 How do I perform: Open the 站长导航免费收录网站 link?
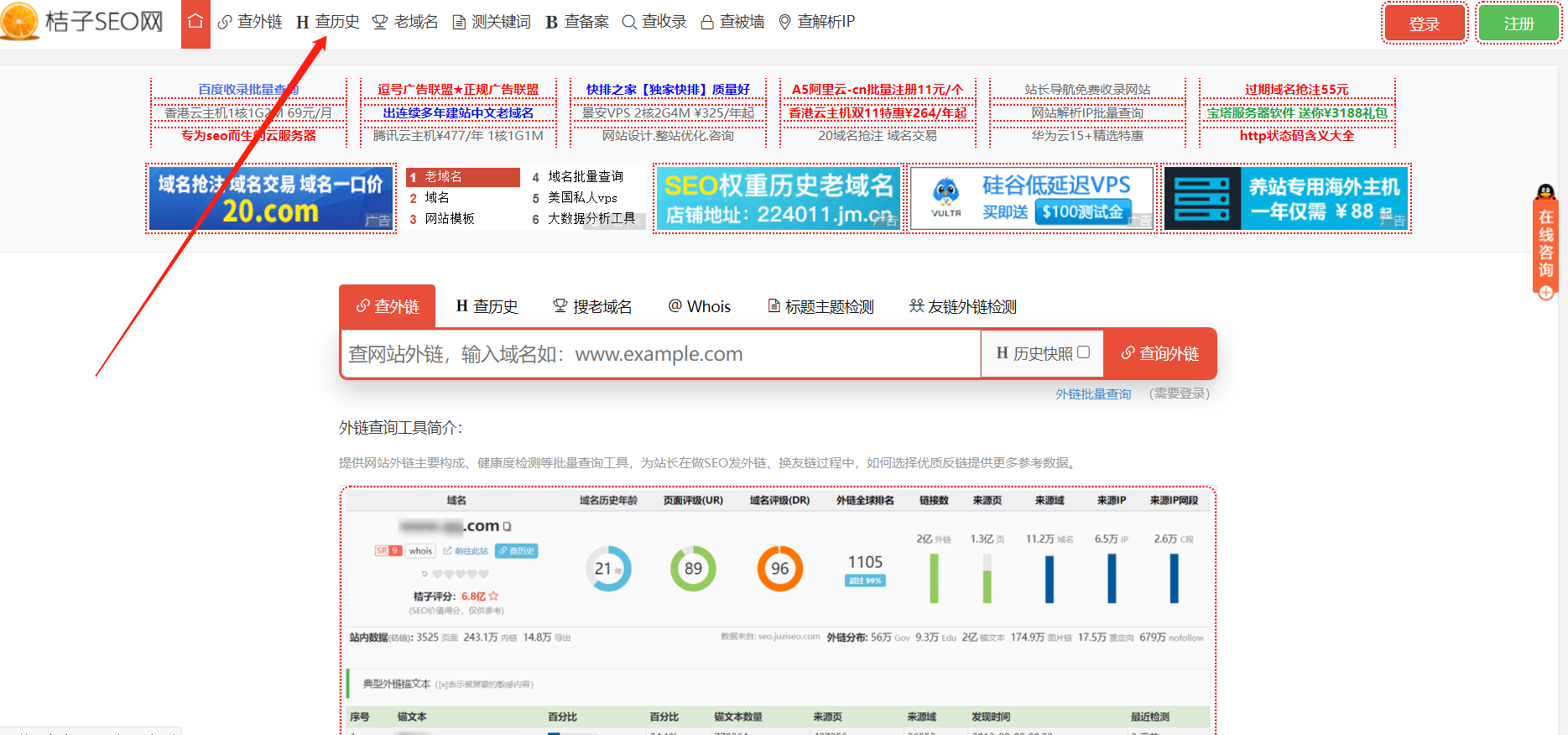coord(1087,89)
